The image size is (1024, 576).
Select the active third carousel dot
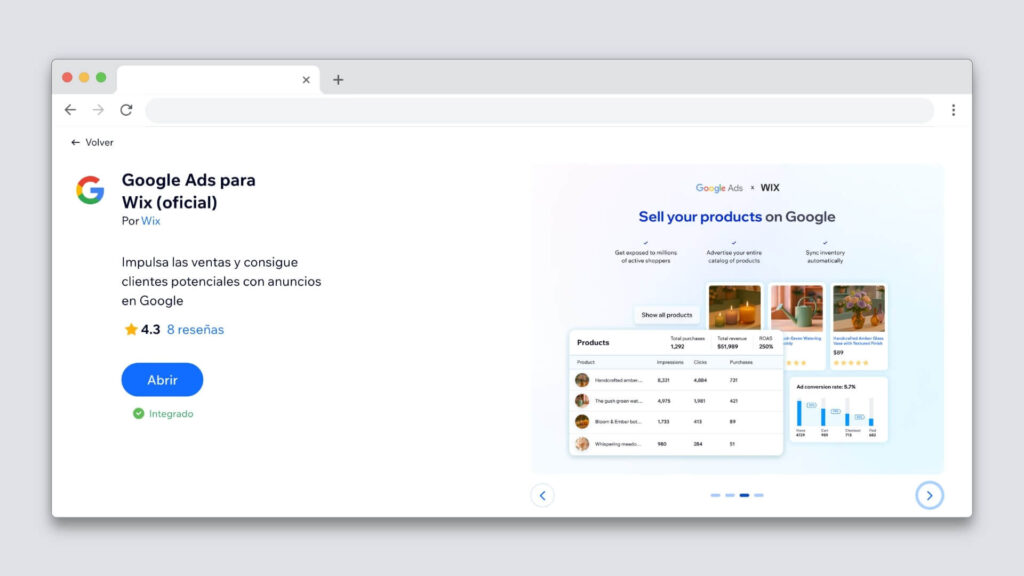coord(744,495)
